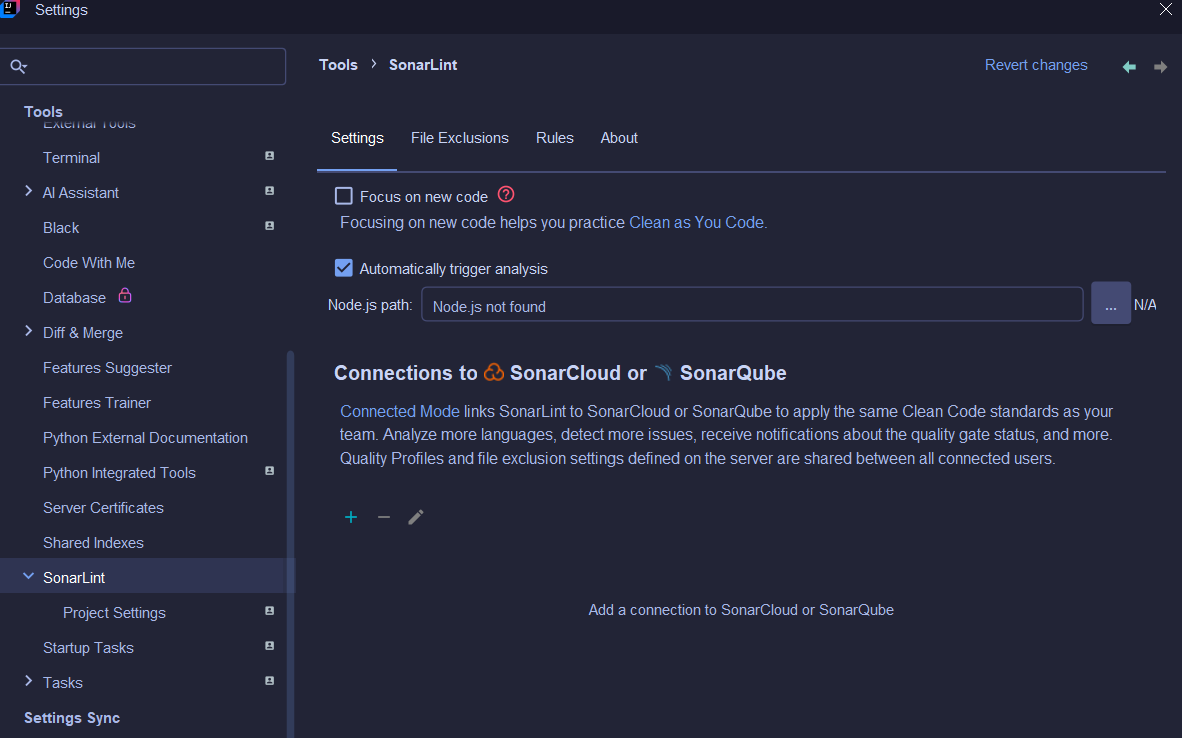This screenshot has width=1182, height=738.
Task: Click the forward navigation arrow
Action: pyautogui.click(x=1160, y=67)
